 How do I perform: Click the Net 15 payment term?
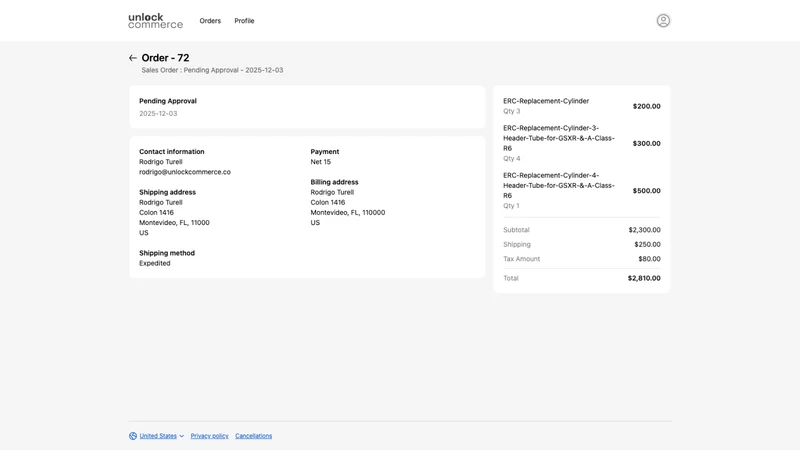(320, 162)
